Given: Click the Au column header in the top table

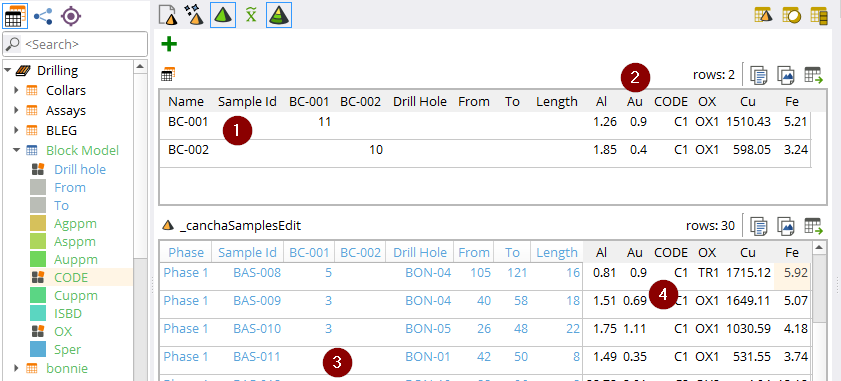Looking at the screenshot, I should pyautogui.click(x=635, y=102).
